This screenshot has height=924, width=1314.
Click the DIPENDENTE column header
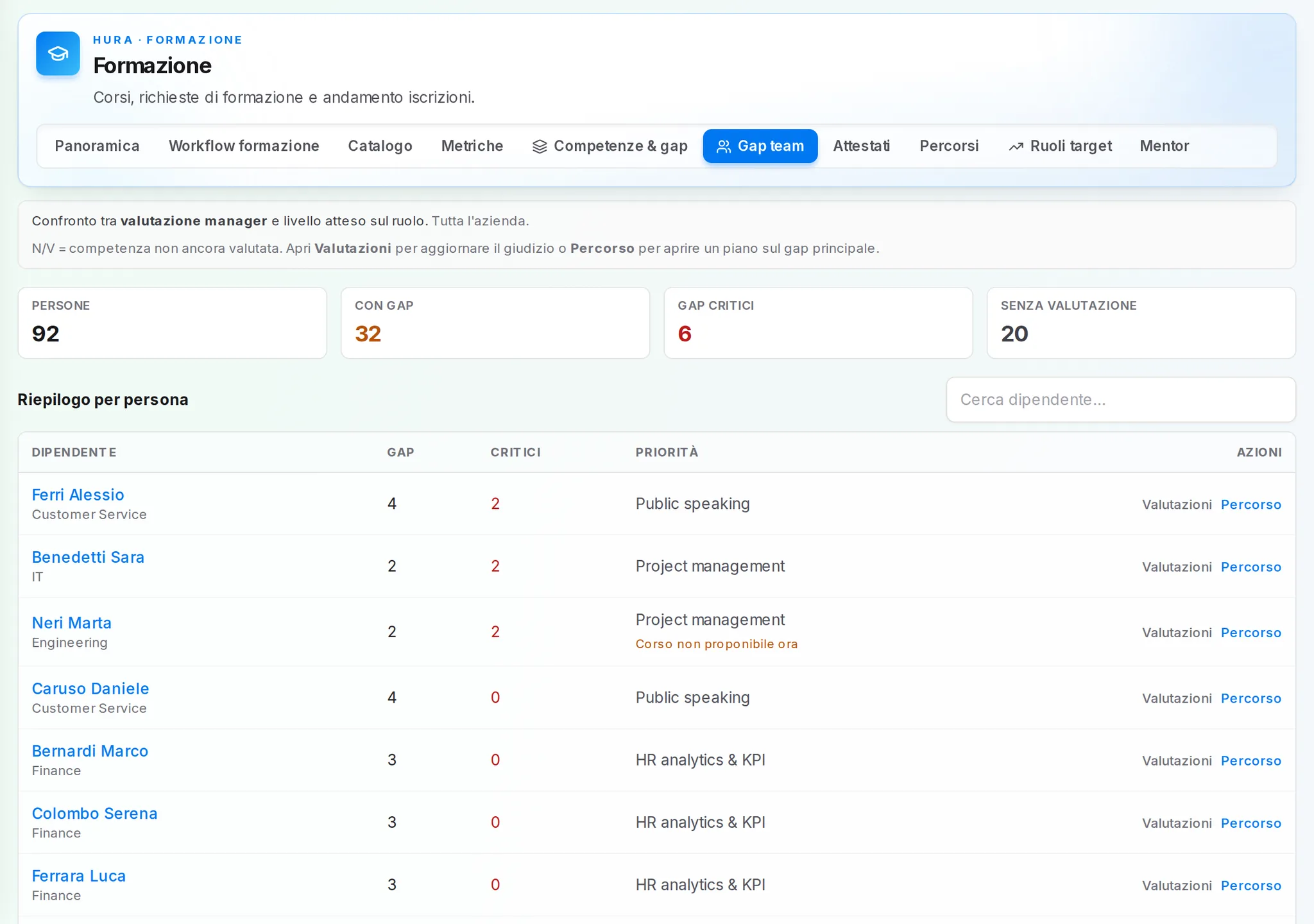[74, 452]
